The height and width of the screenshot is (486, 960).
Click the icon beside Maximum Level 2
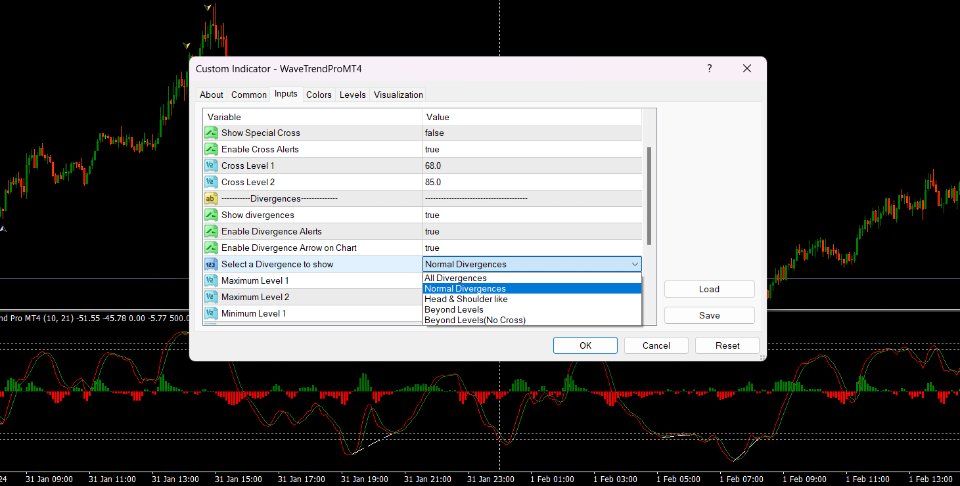tap(211, 297)
